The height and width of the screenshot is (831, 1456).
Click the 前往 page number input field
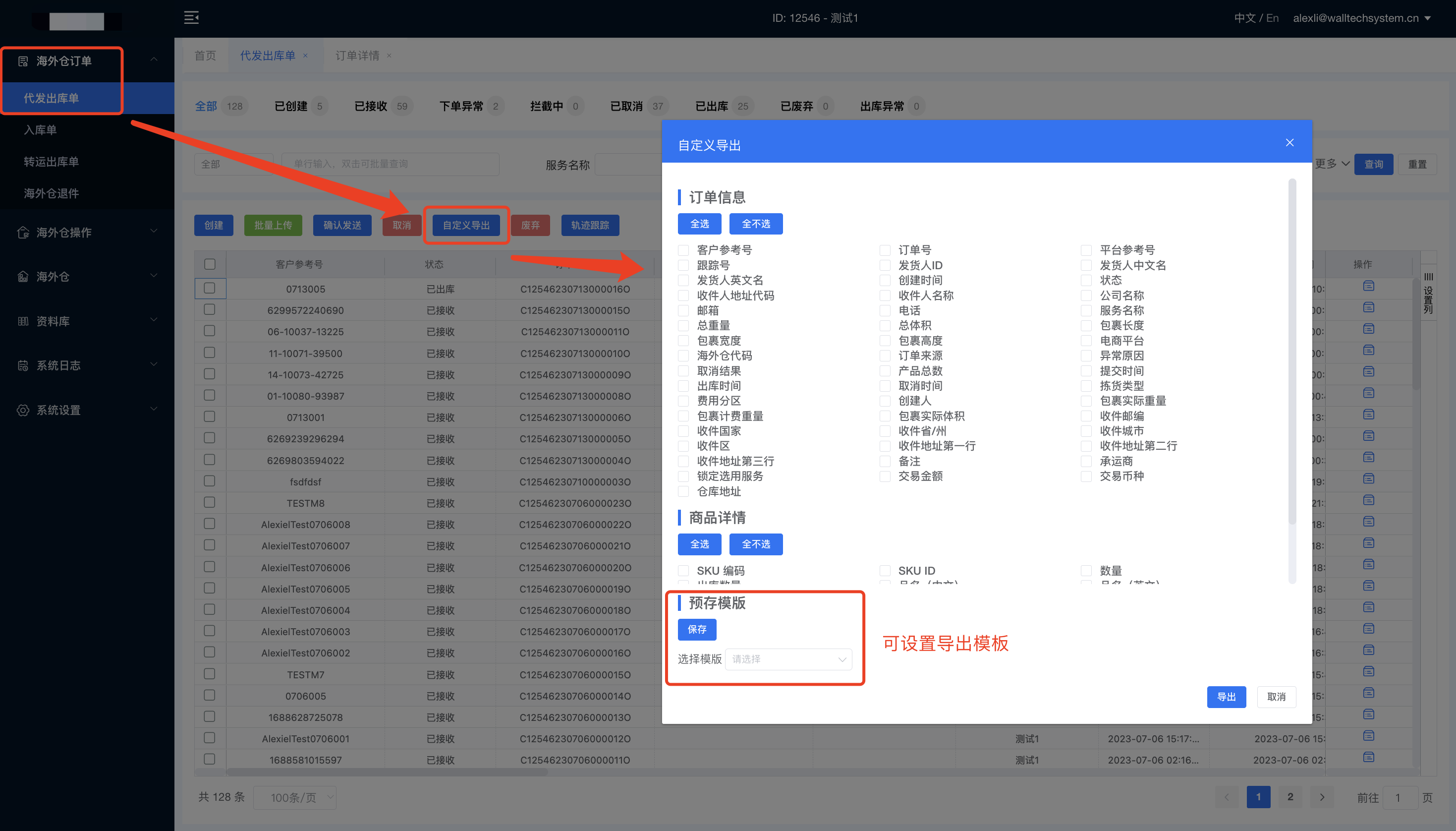click(1402, 797)
